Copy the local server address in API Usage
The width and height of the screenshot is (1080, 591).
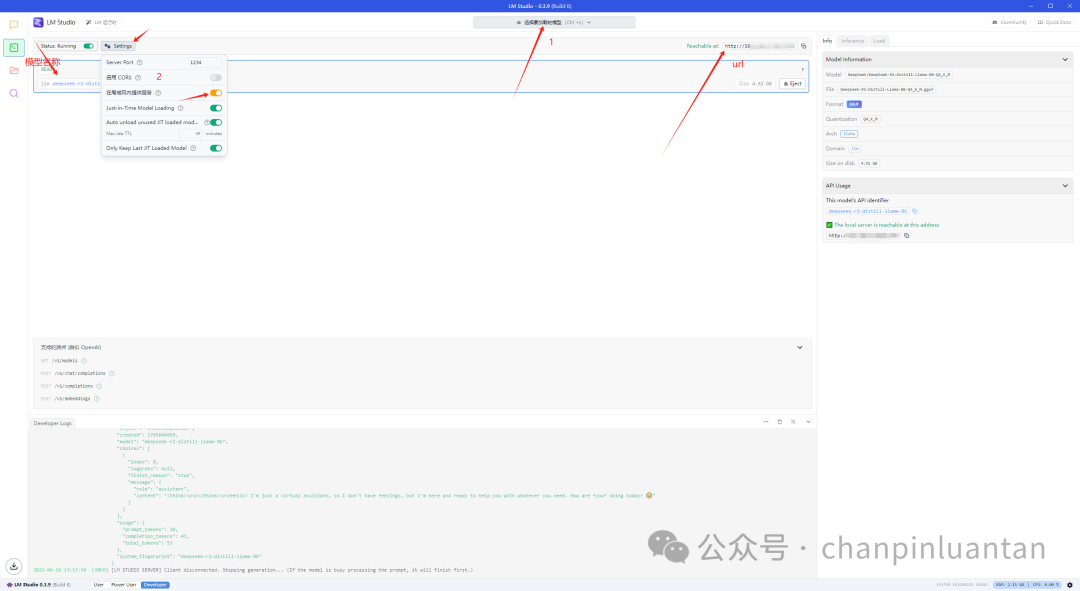coord(906,236)
